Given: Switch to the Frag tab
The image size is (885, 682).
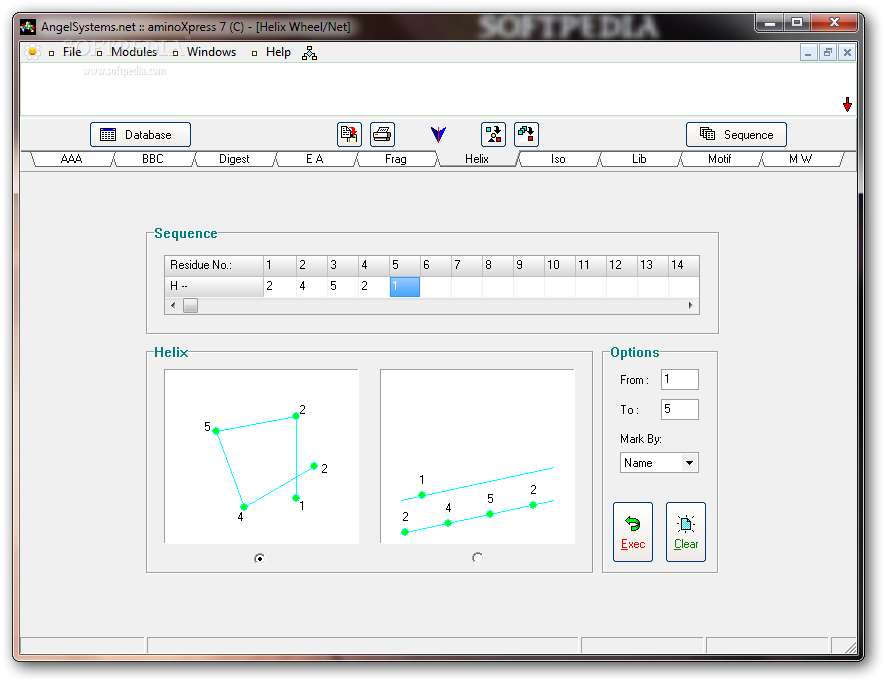Looking at the screenshot, I should pyautogui.click(x=396, y=159).
